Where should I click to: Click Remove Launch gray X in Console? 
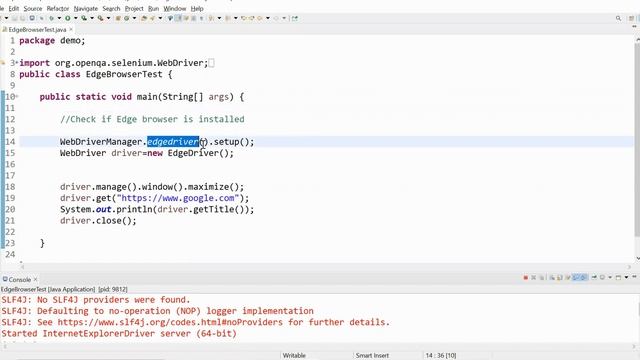[x=533, y=278]
